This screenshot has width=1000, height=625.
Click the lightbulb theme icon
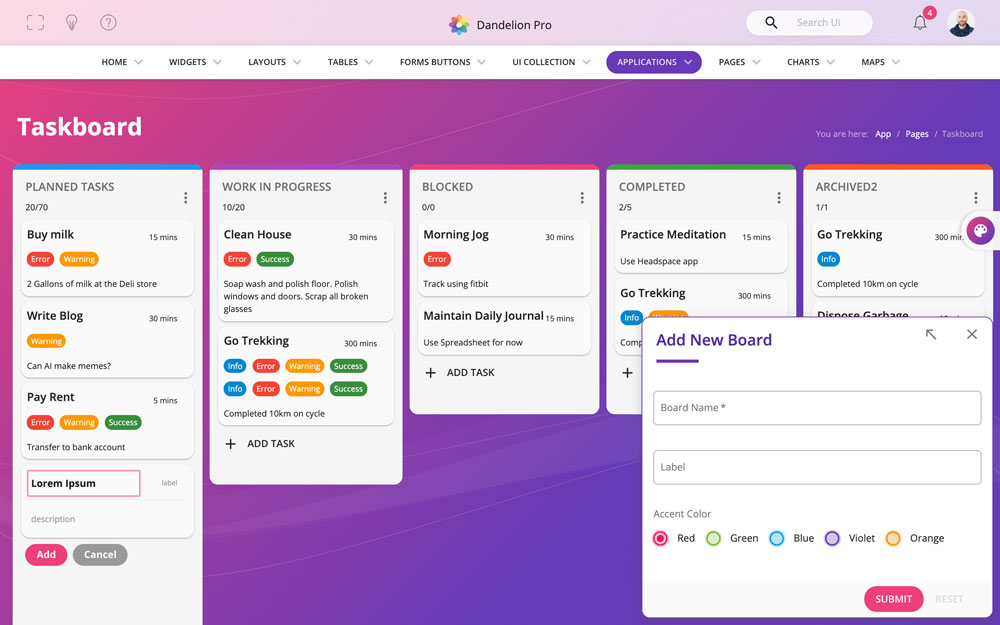click(x=72, y=22)
